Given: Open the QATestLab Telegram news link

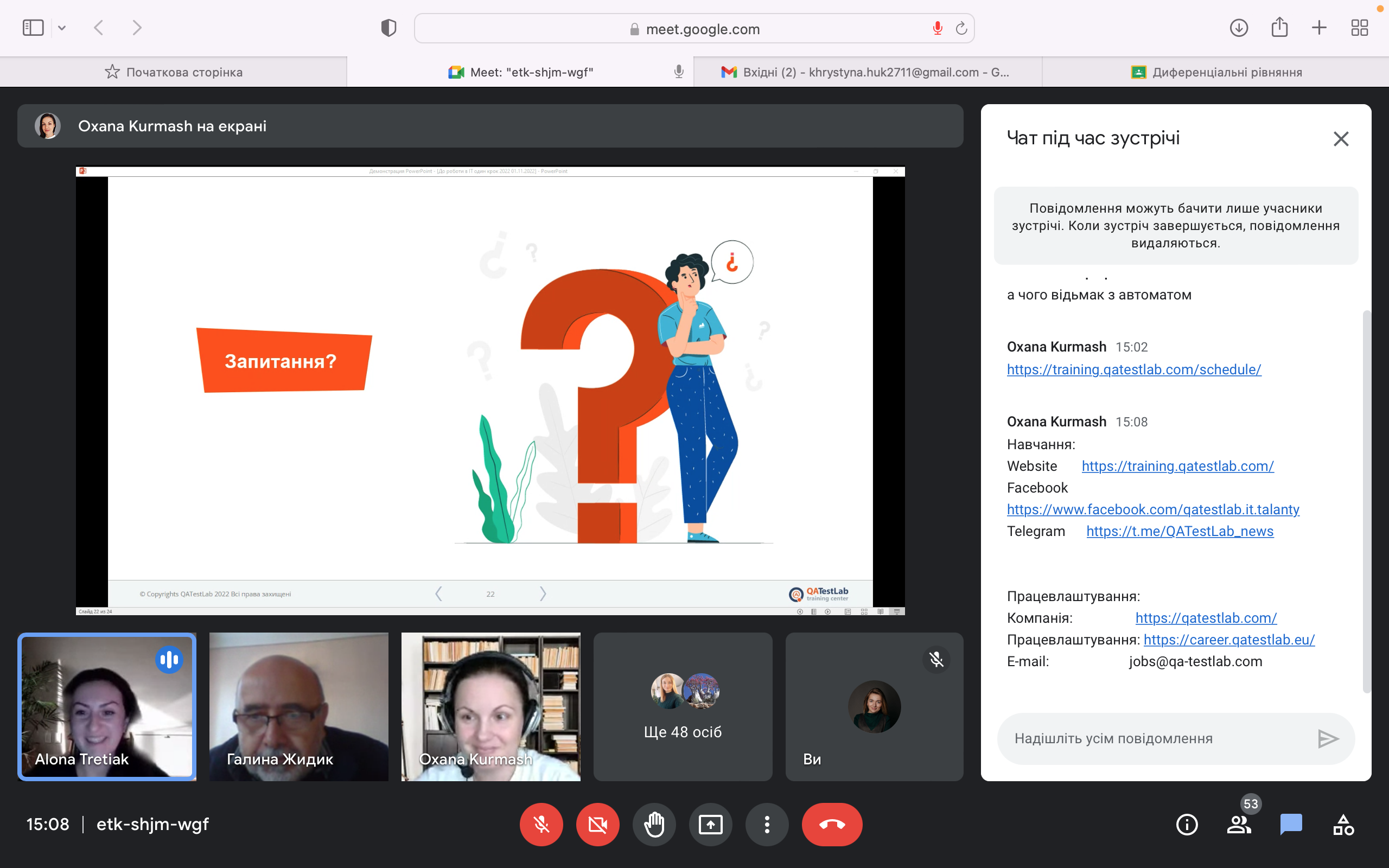Looking at the screenshot, I should (x=1180, y=531).
